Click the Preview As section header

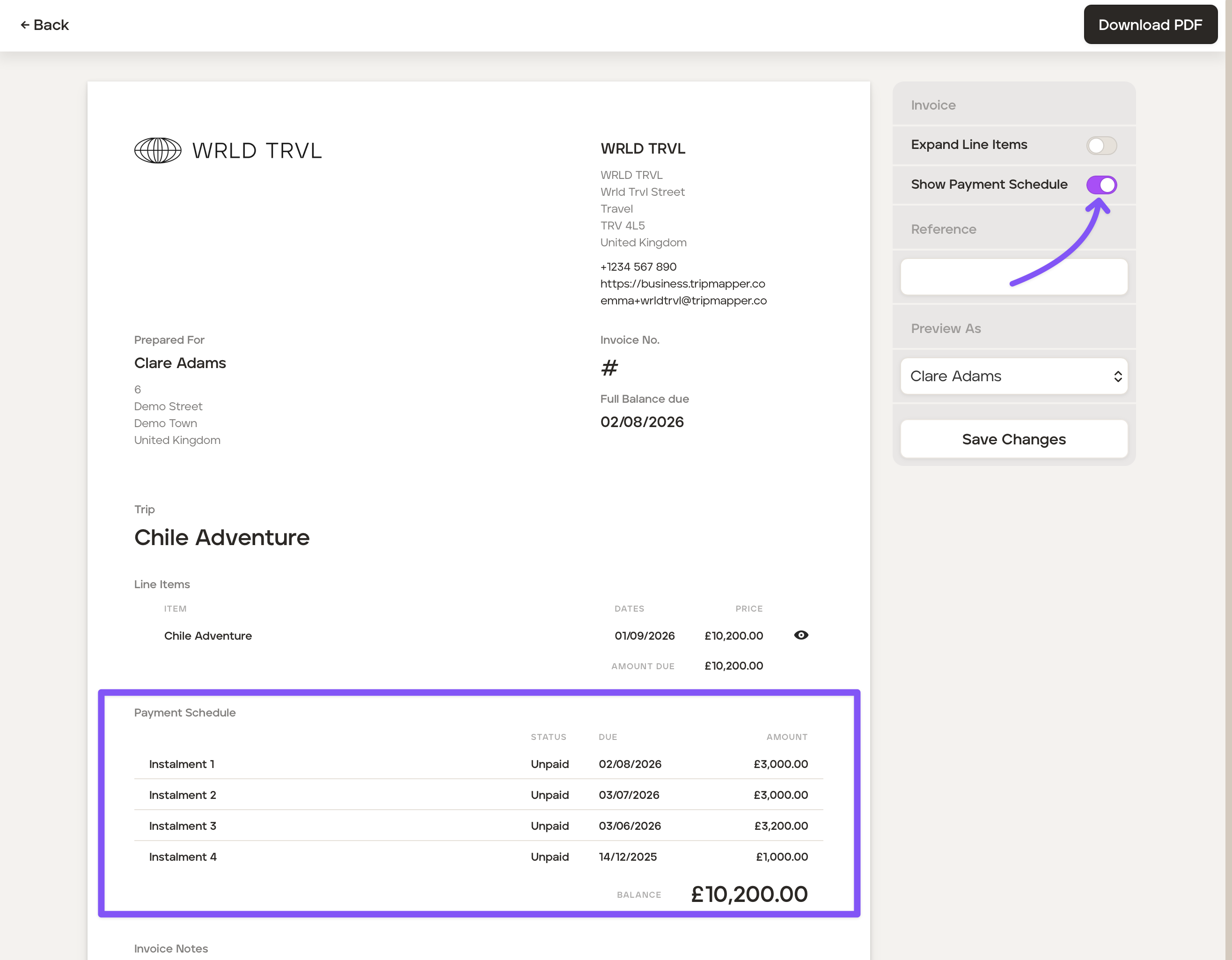coord(946,328)
